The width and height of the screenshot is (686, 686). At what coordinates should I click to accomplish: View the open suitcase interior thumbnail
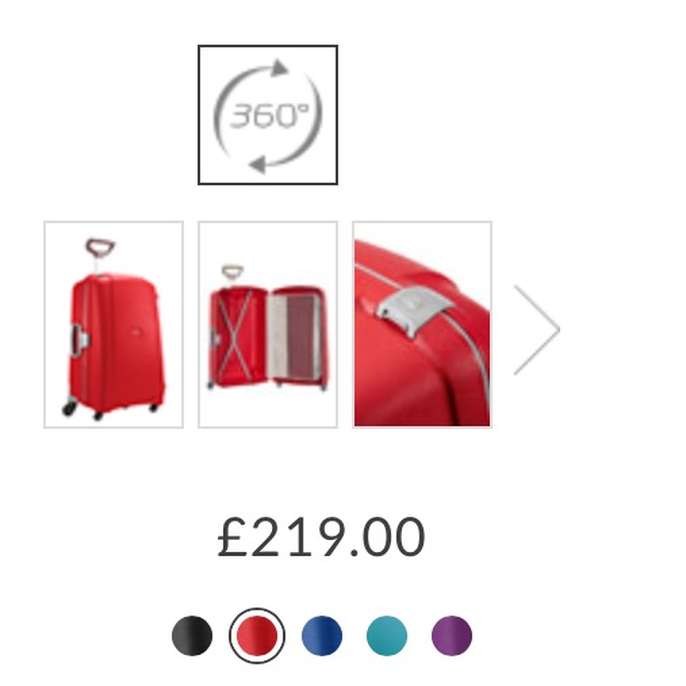coord(268,325)
